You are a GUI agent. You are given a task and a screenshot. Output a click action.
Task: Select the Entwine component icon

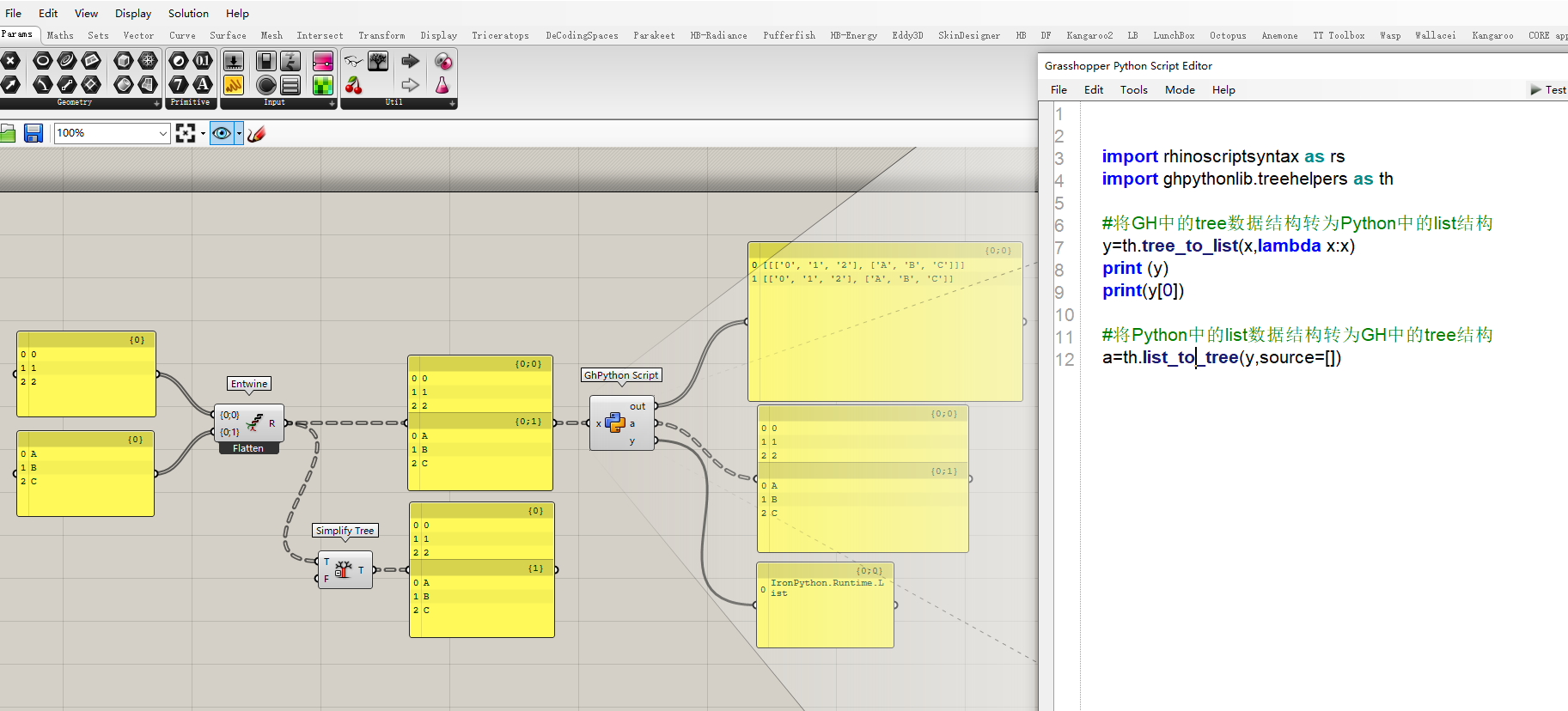254,422
